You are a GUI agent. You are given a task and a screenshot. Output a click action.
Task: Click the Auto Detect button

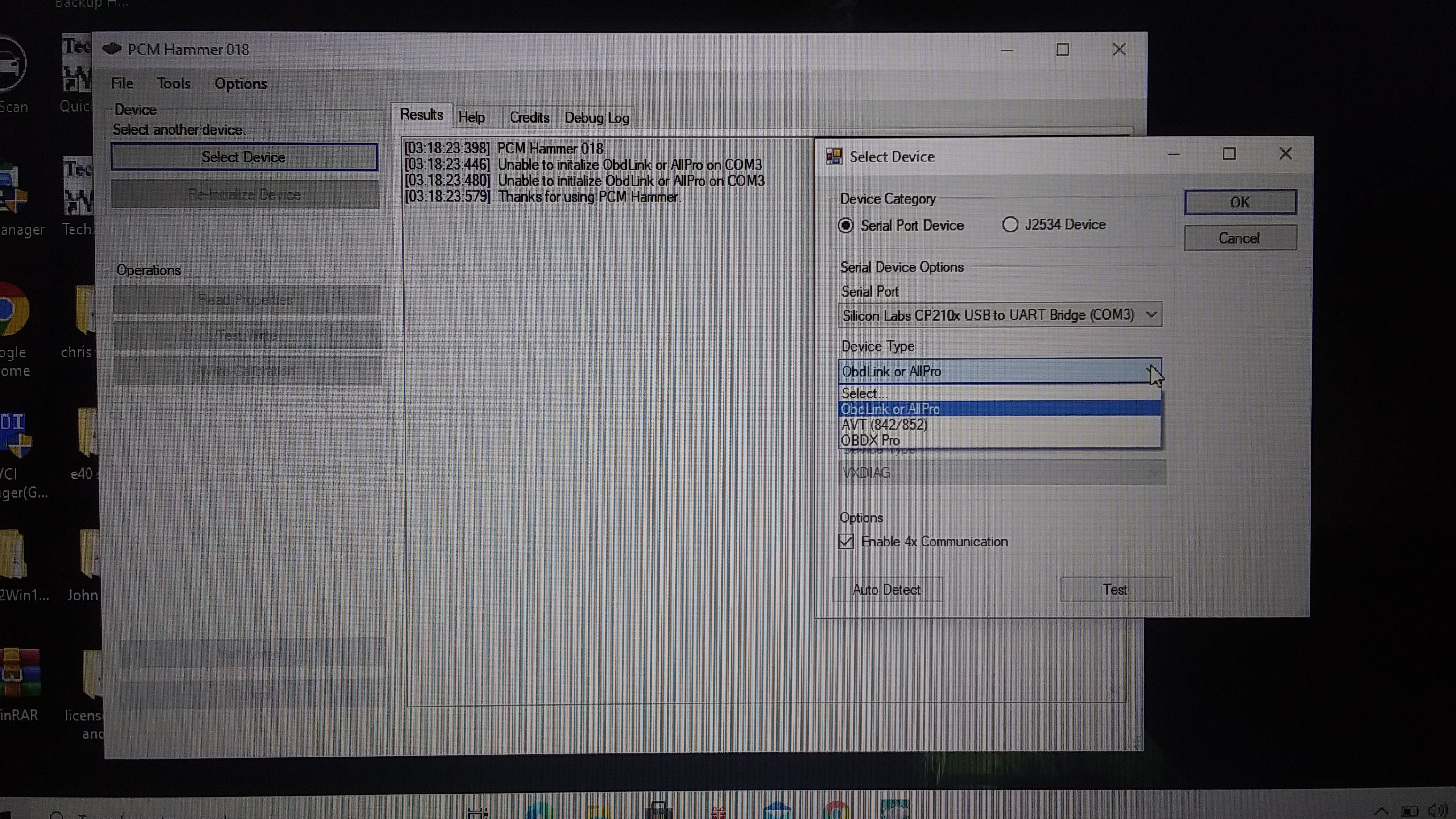click(x=887, y=590)
